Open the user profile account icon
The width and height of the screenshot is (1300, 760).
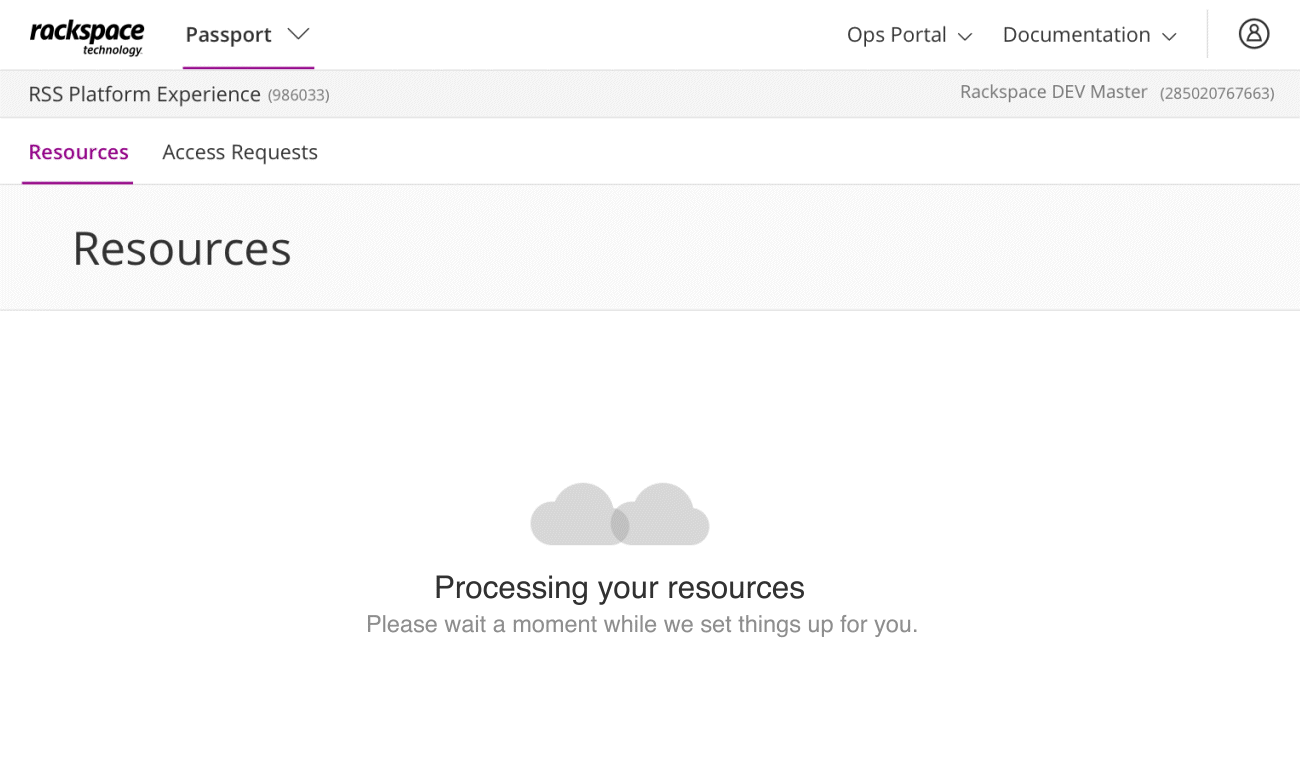coord(1253,34)
